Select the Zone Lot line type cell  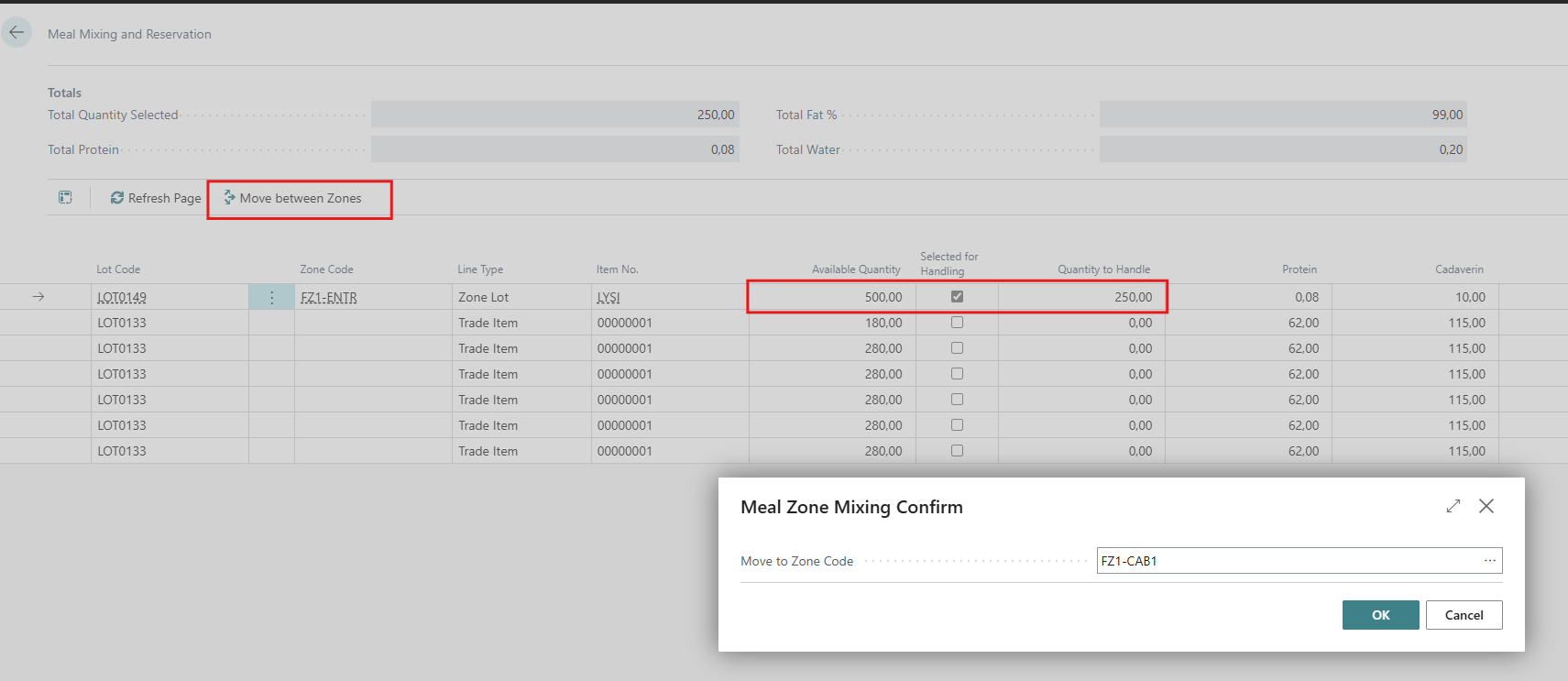coord(521,297)
